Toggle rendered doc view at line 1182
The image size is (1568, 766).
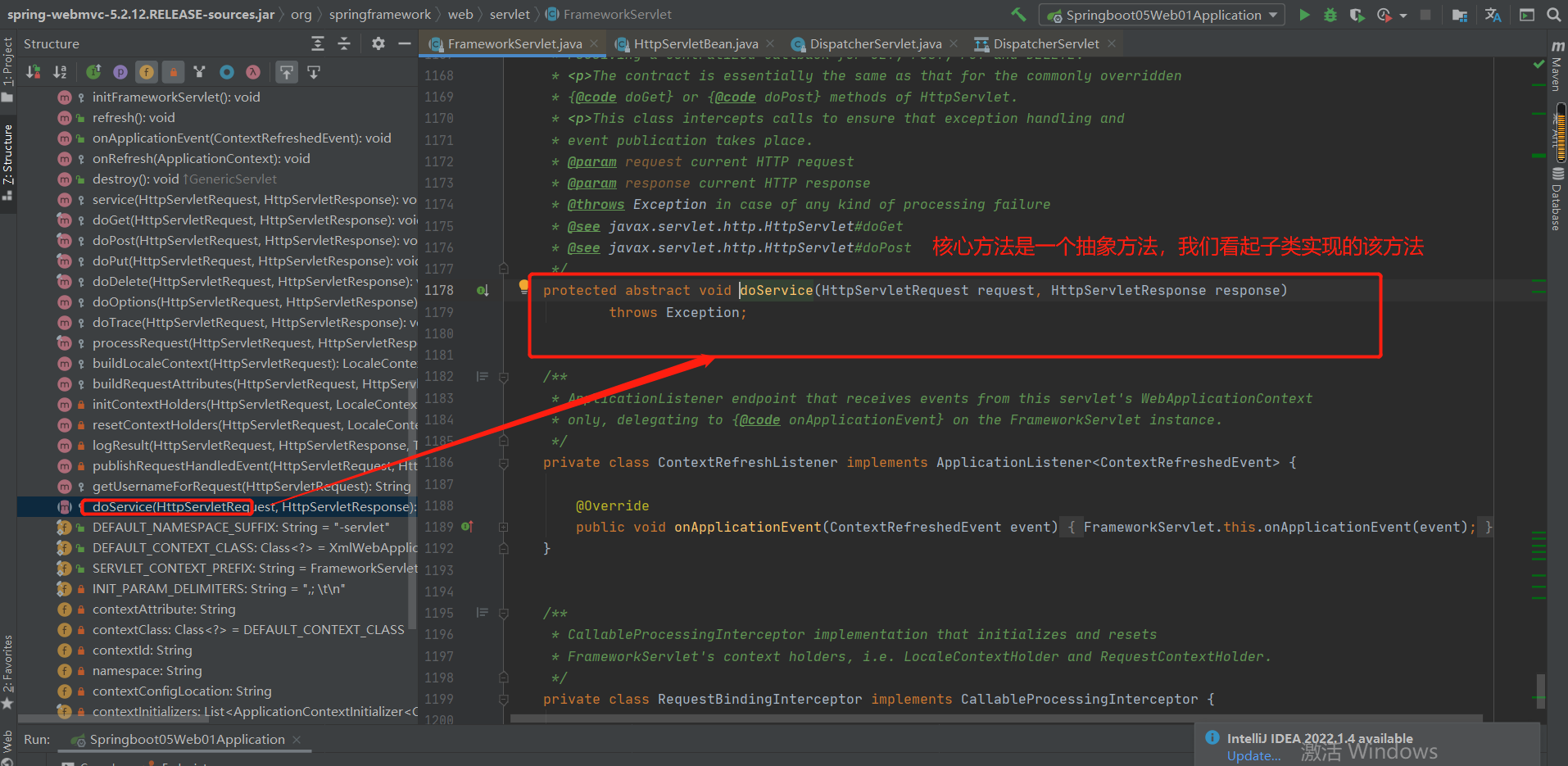click(483, 377)
